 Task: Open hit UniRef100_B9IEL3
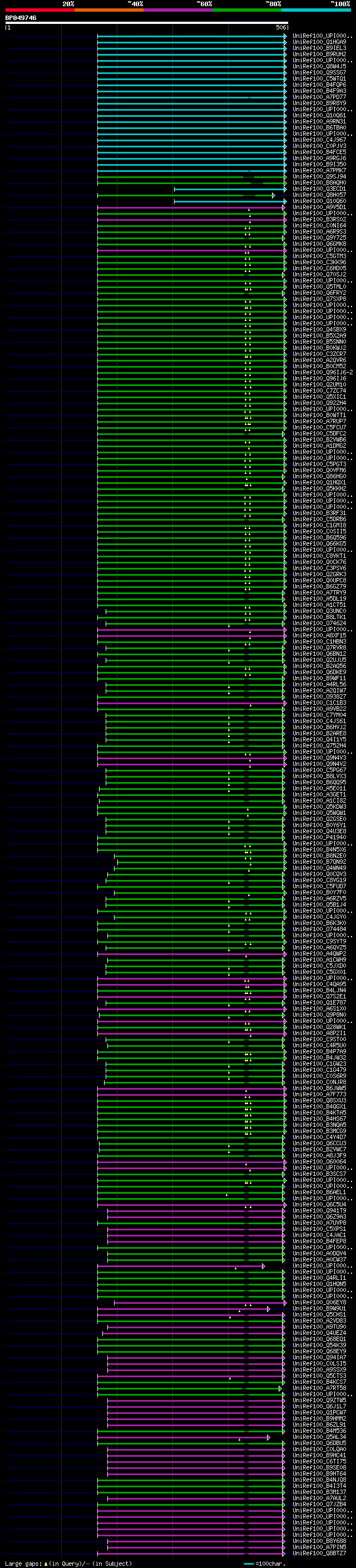pyautogui.click(x=319, y=48)
